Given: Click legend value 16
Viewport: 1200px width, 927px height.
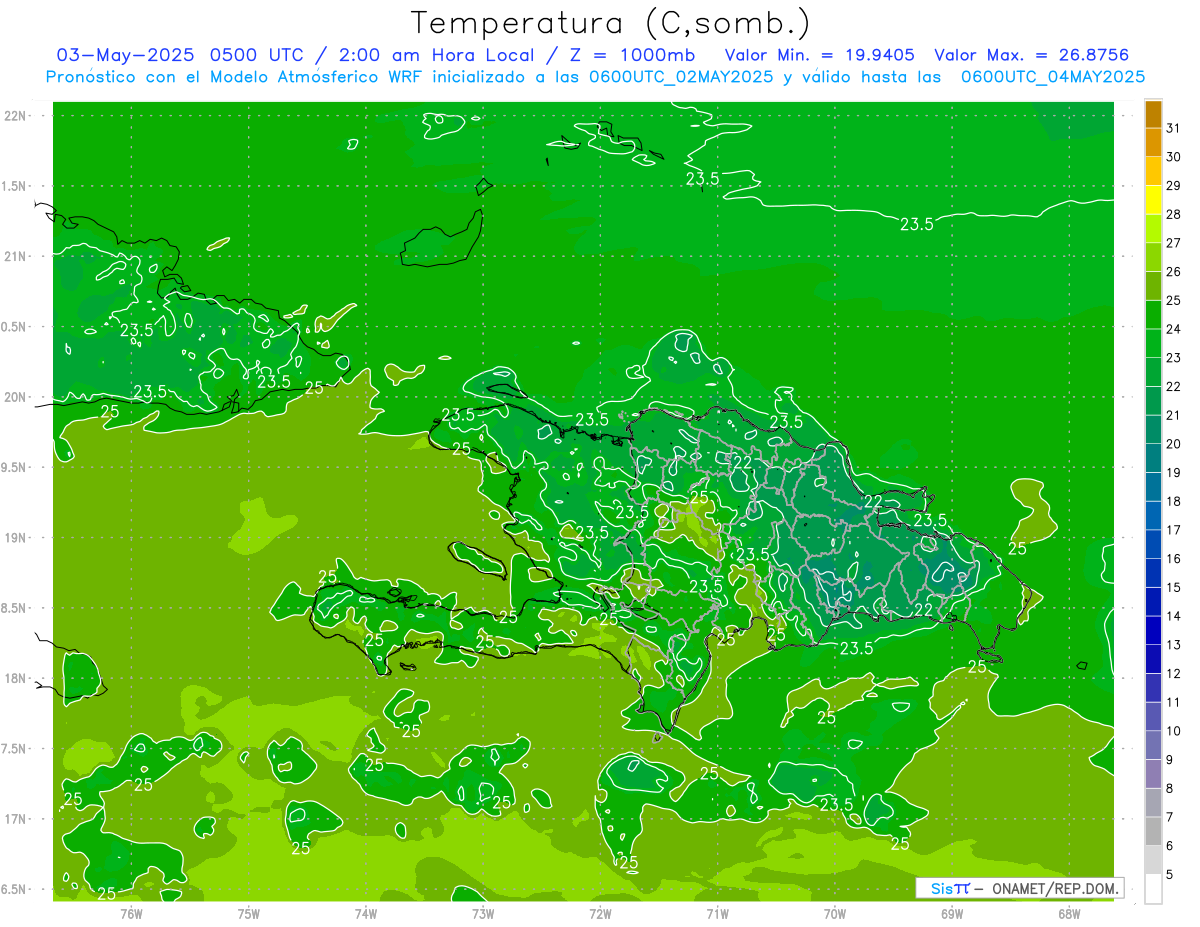Looking at the screenshot, I should (1173, 559).
